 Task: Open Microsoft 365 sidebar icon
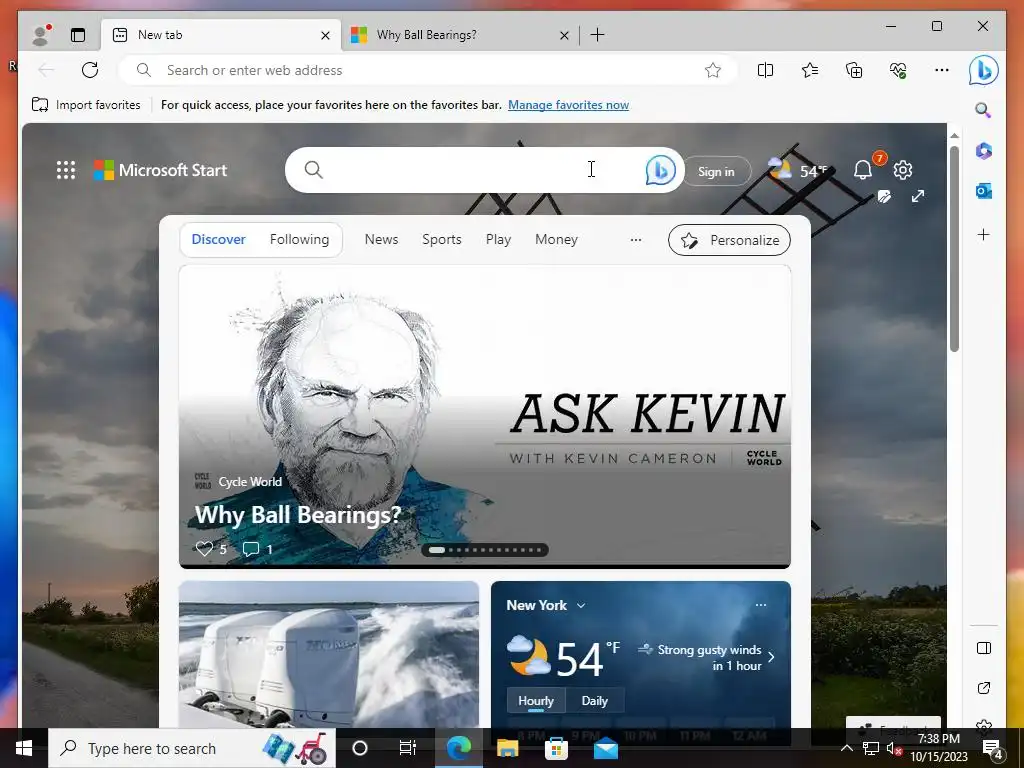tap(984, 151)
